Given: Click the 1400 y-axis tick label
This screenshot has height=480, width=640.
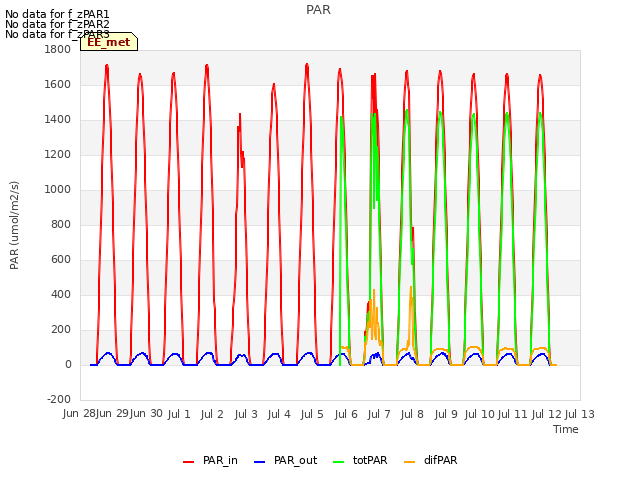Looking at the screenshot, I should (x=58, y=120).
